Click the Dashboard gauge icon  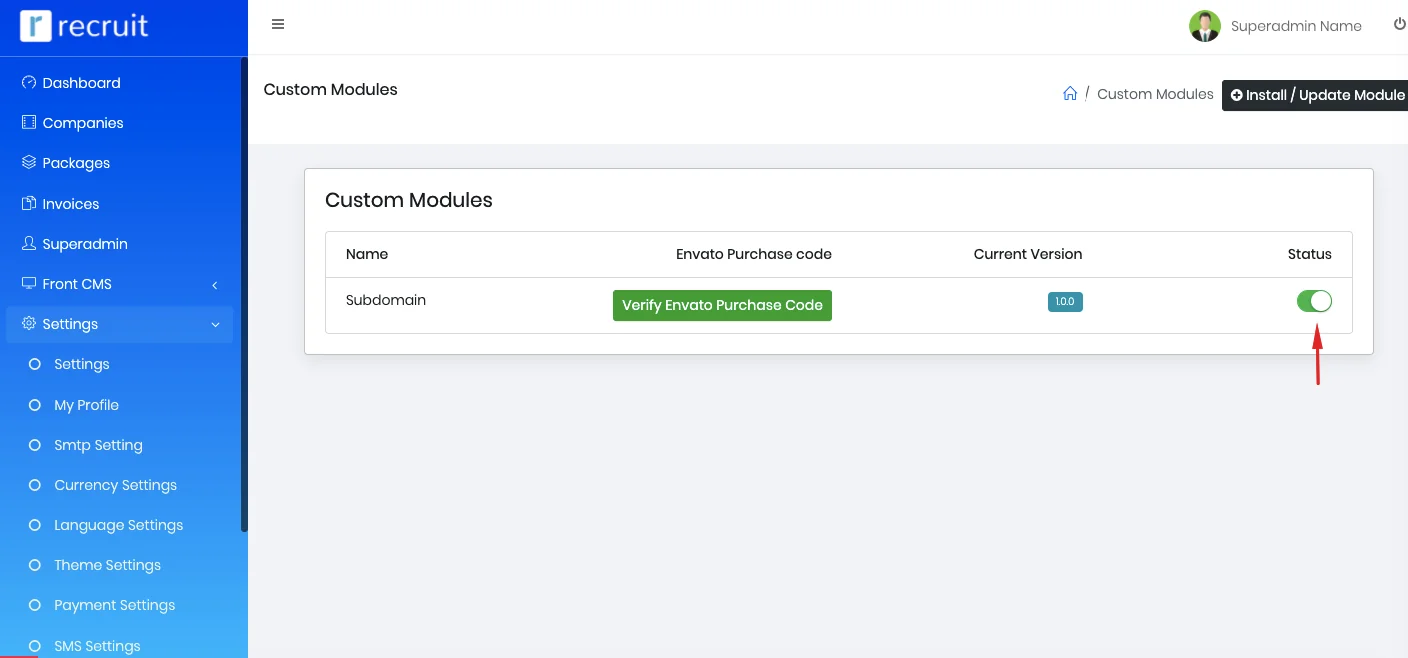(x=29, y=83)
